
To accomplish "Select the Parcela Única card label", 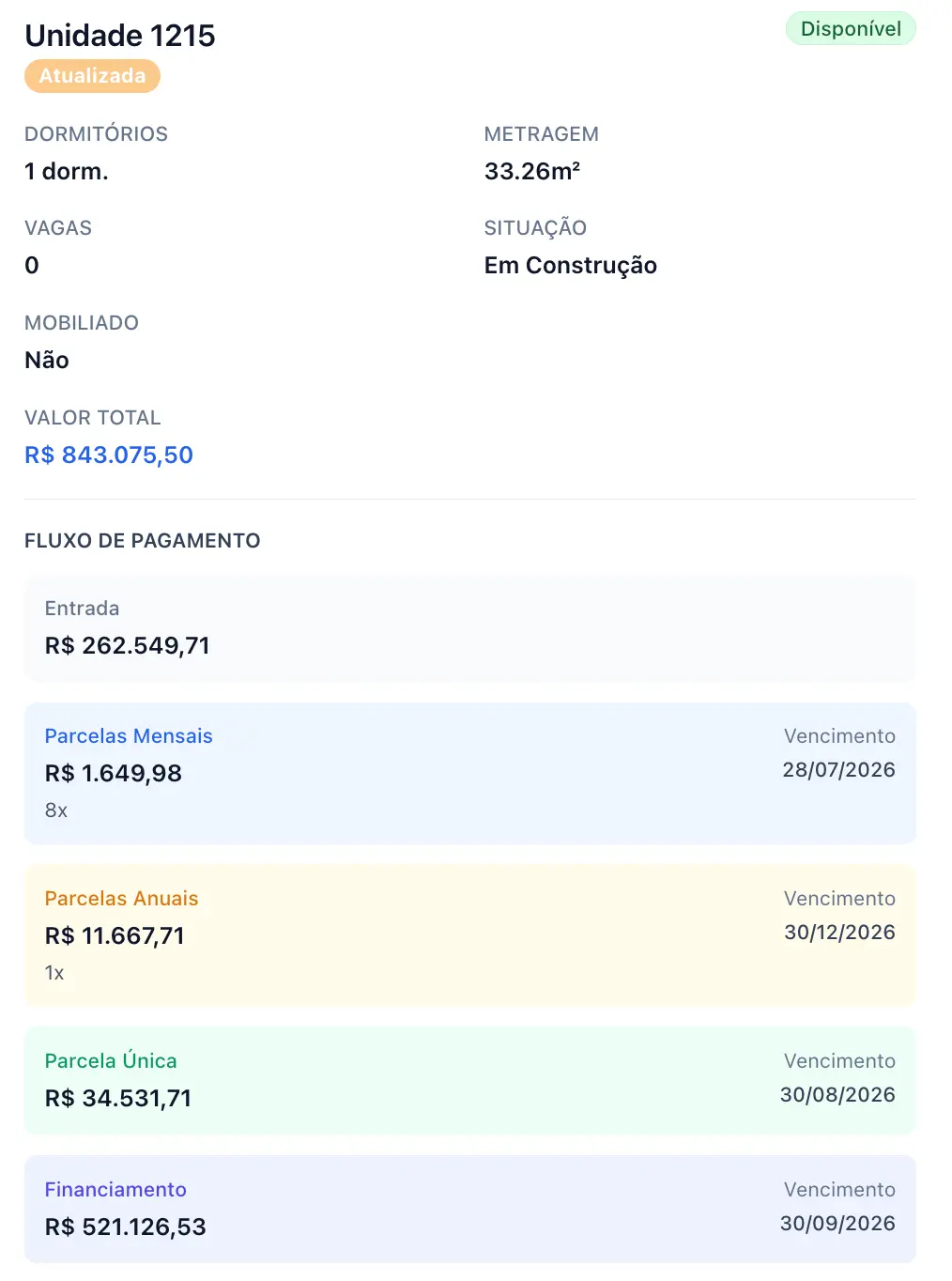I will coord(111,1061).
